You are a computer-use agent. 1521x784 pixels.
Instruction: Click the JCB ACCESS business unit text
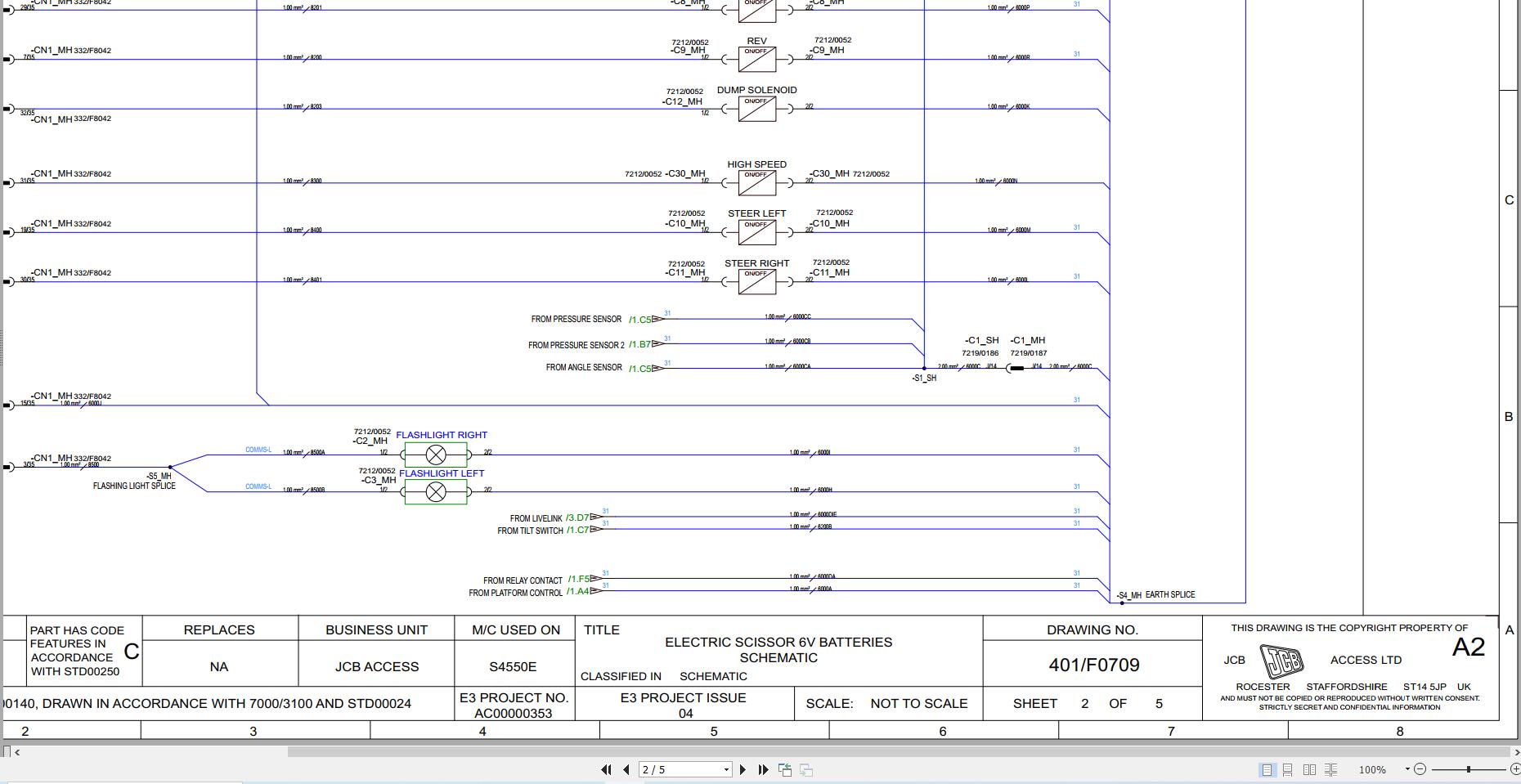pos(377,667)
